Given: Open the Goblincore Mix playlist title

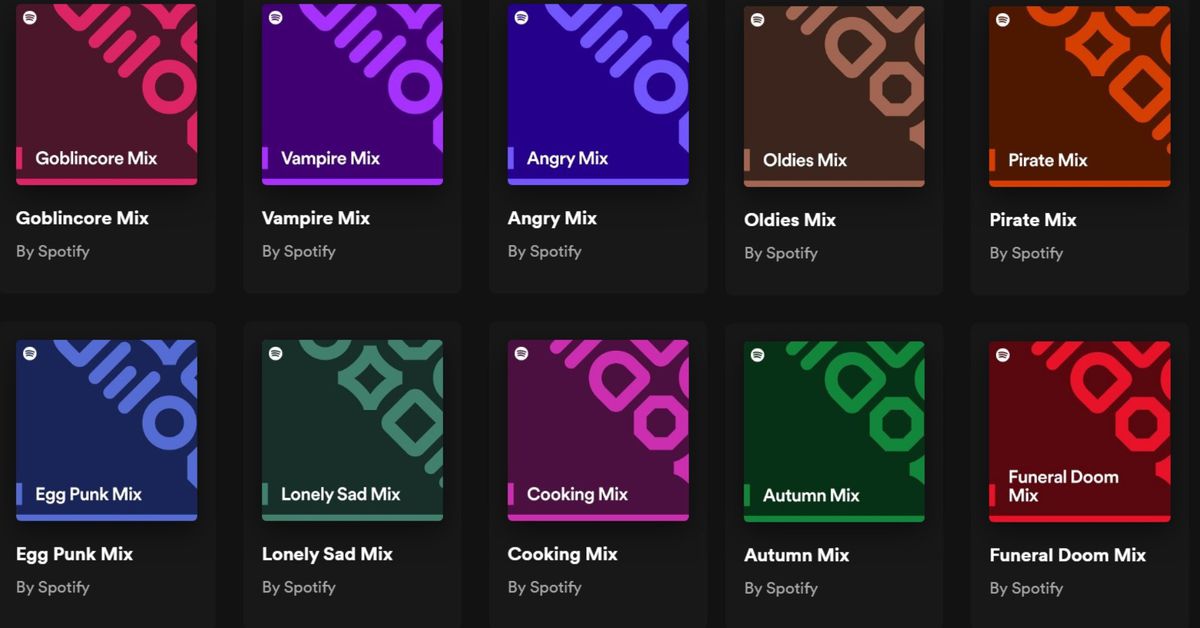Looking at the screenshot, I should [82, 218].
